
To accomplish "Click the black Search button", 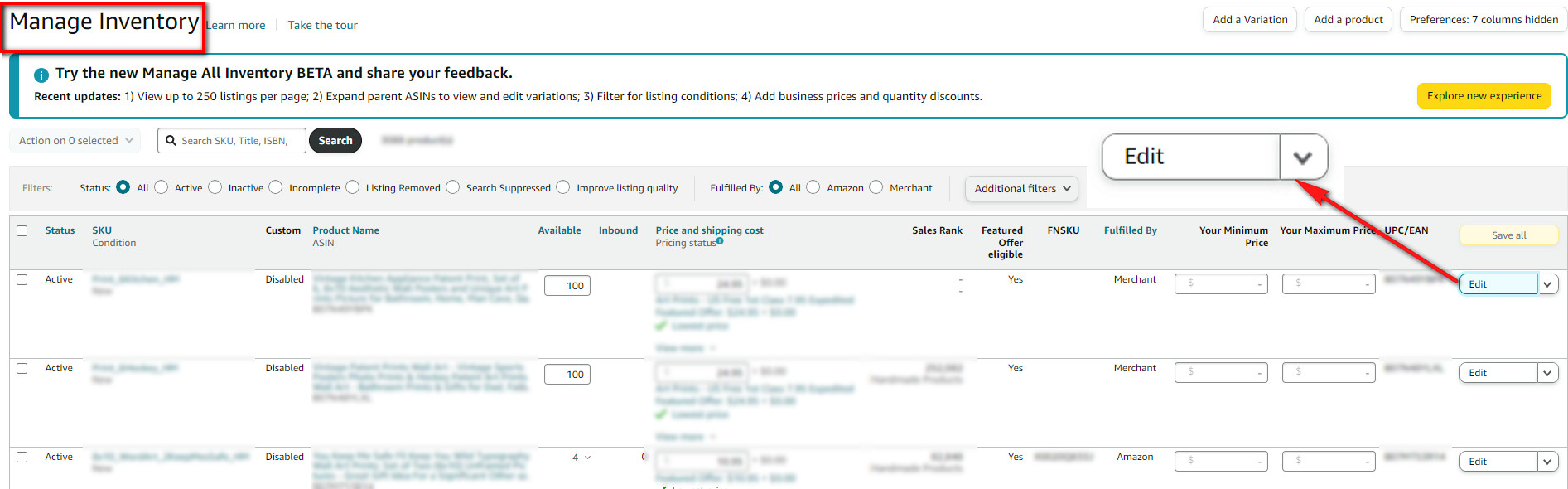I will point(335,141).
